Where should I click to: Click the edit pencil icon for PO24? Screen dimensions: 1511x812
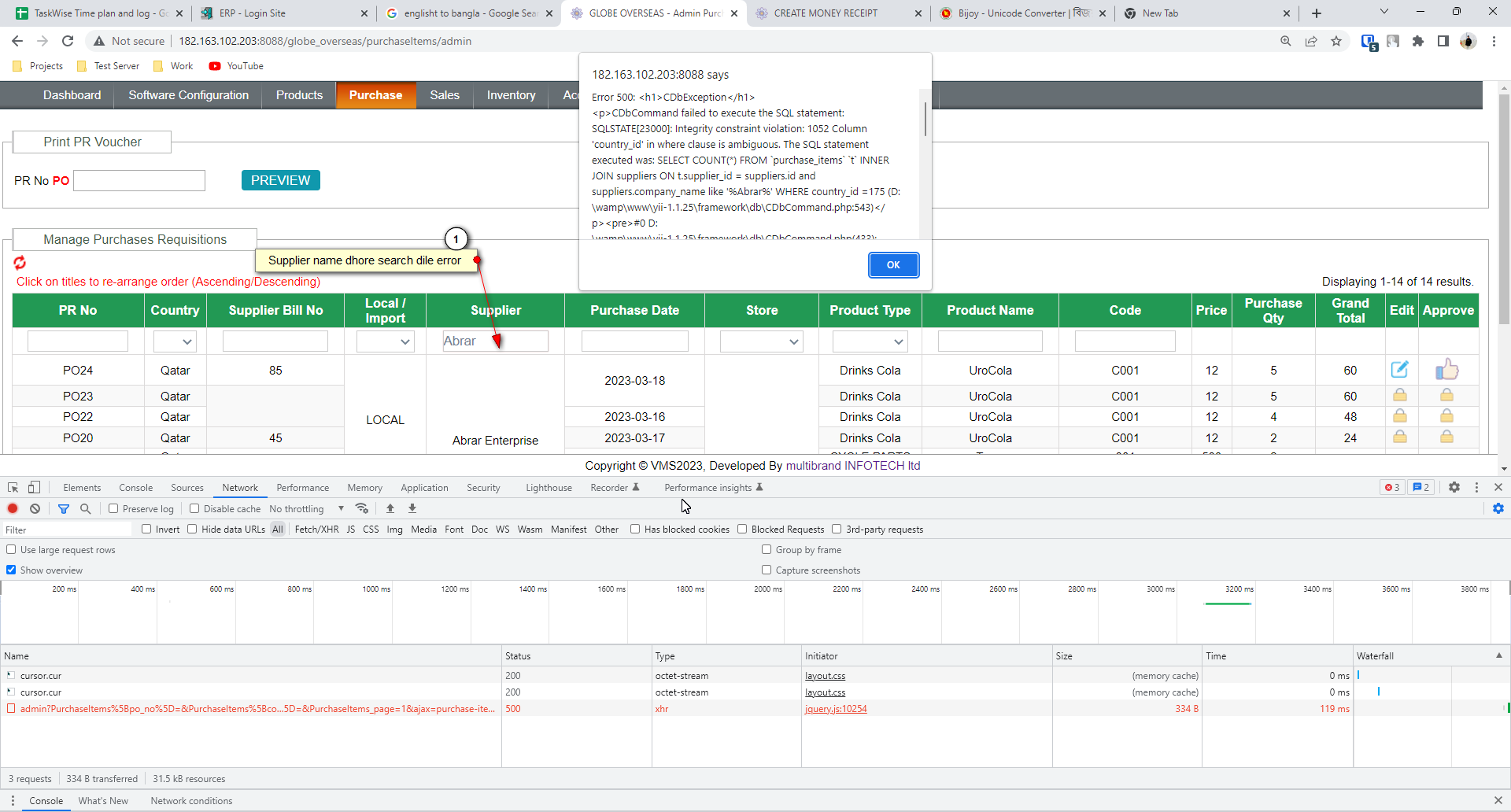click(1399, 369)
